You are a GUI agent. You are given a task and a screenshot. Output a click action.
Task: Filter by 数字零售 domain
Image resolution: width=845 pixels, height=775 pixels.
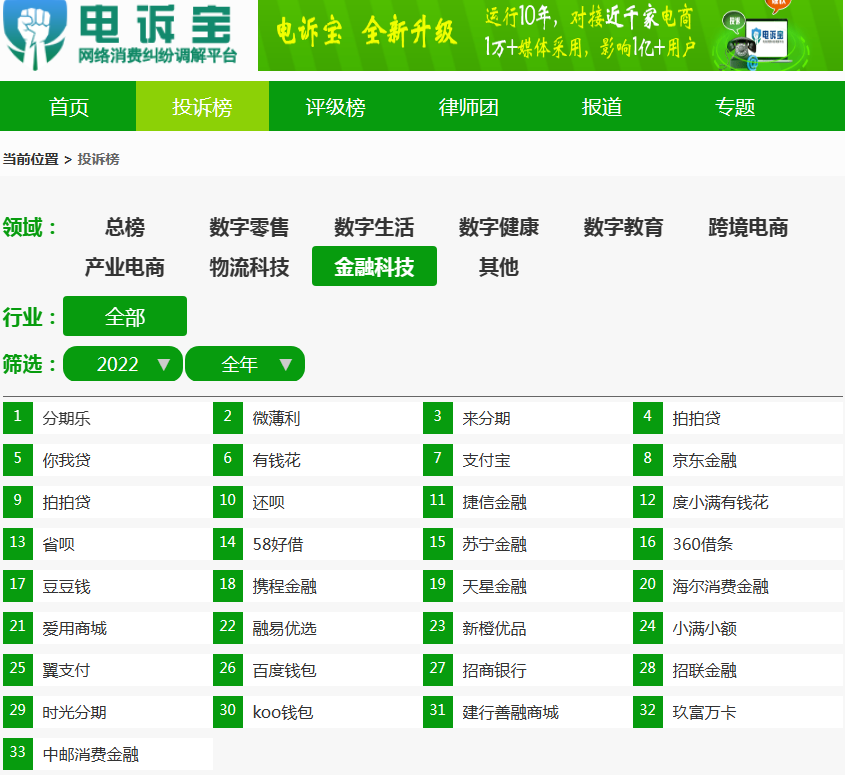coord(249,227)
